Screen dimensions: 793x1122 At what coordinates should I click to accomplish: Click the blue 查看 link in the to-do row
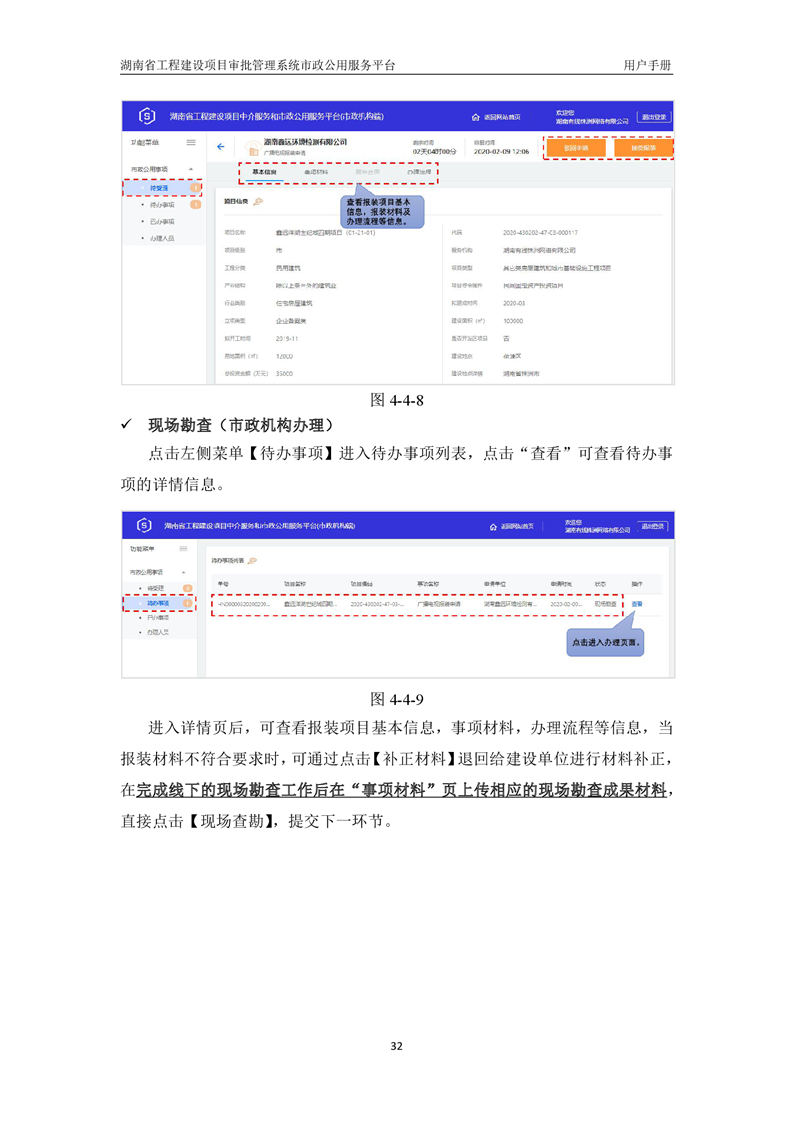(637, 604)
